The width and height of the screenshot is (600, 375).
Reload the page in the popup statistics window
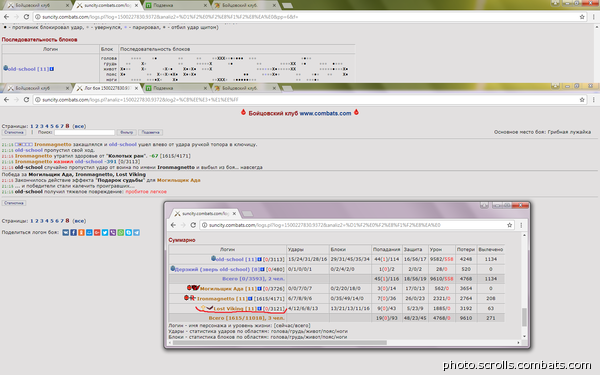coord(193,225)
